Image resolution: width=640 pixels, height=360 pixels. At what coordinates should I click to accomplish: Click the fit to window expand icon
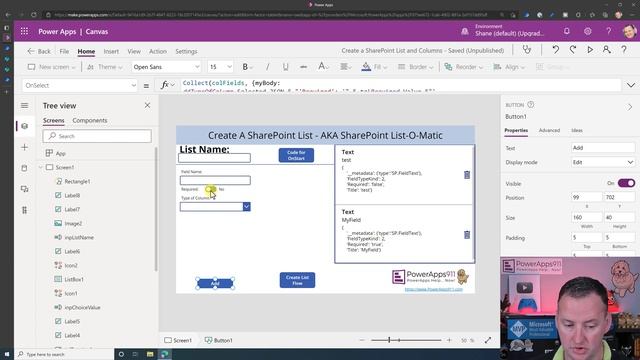click(488, 340)
